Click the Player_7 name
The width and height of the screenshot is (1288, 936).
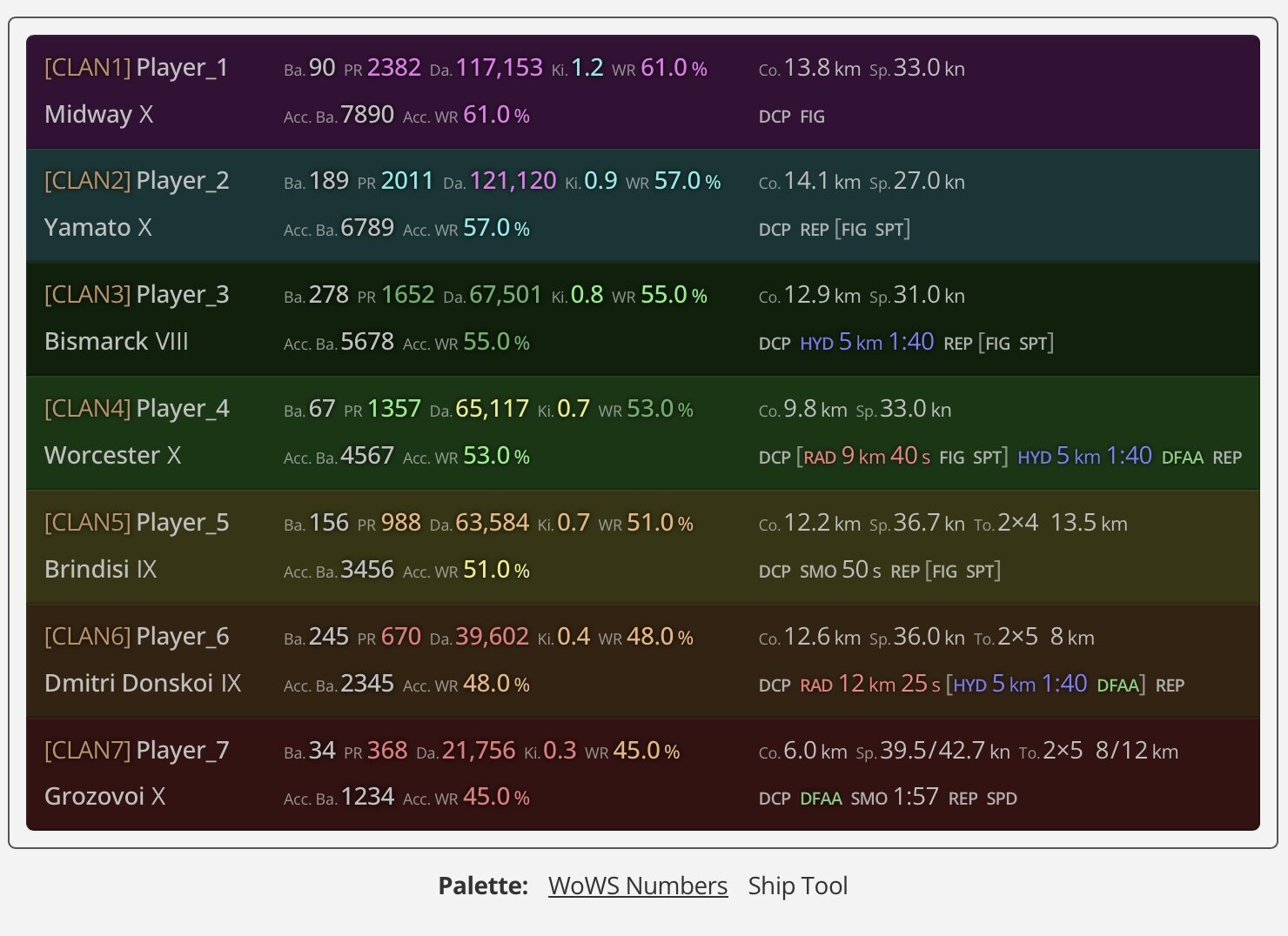coord(182,750)
